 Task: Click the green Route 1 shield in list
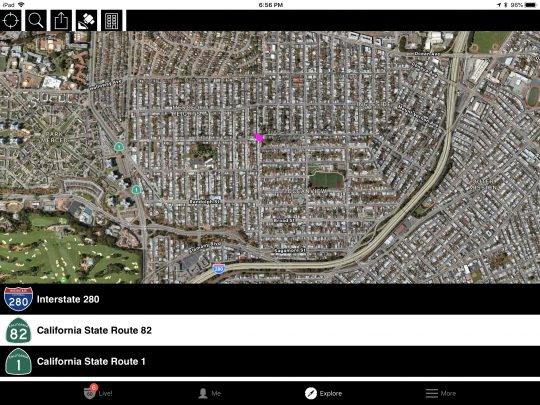coord(18,361)
